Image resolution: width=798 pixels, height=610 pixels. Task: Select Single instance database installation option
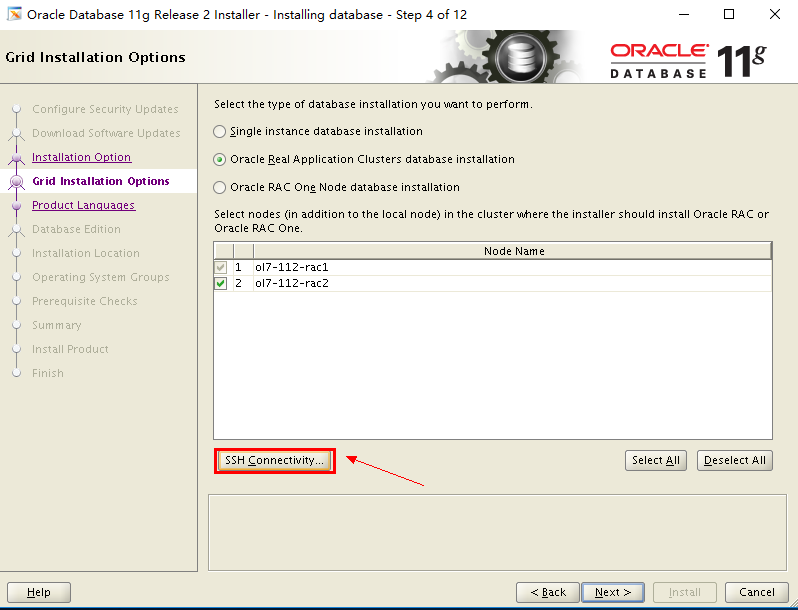point(219,132)
